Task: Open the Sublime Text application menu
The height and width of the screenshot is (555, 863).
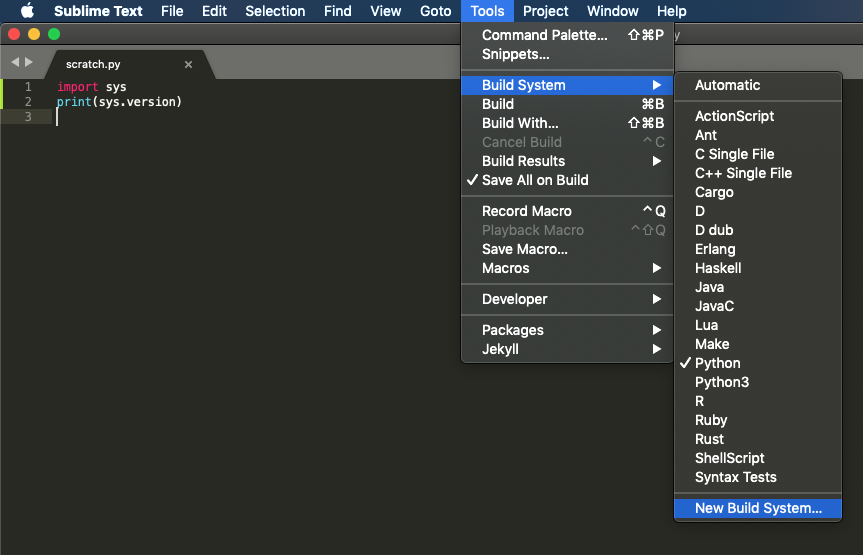Action: click(x=98, y=11)
